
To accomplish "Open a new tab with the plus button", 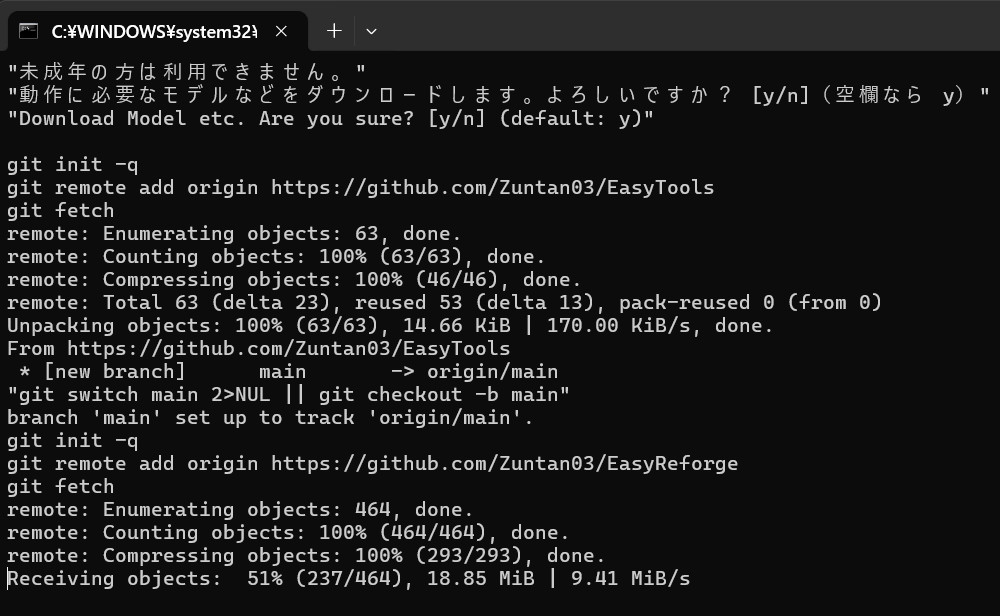I will coord(334,31).
